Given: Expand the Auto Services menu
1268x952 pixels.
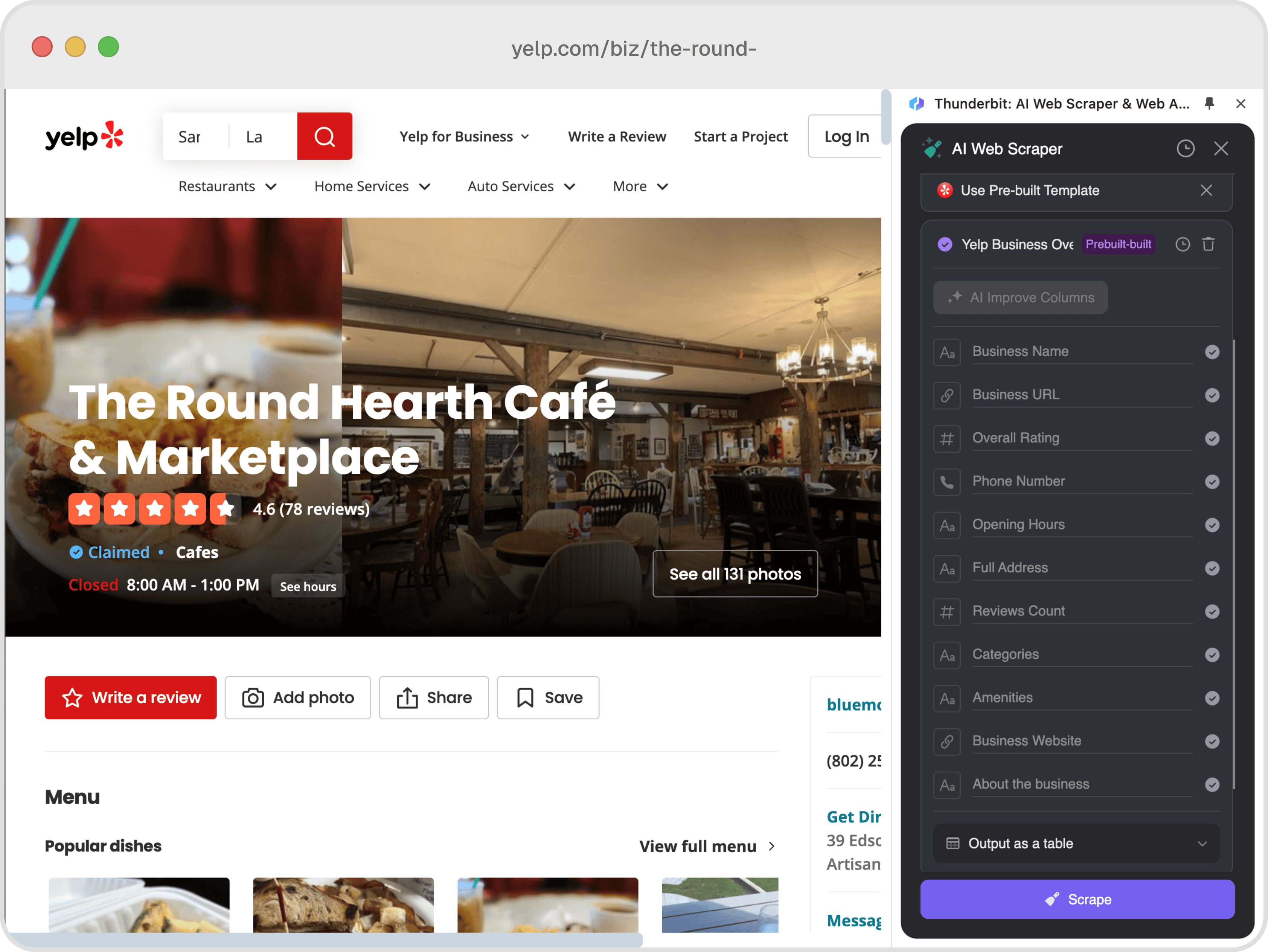Looking at the screenshot, I should [x=521, y=186].
